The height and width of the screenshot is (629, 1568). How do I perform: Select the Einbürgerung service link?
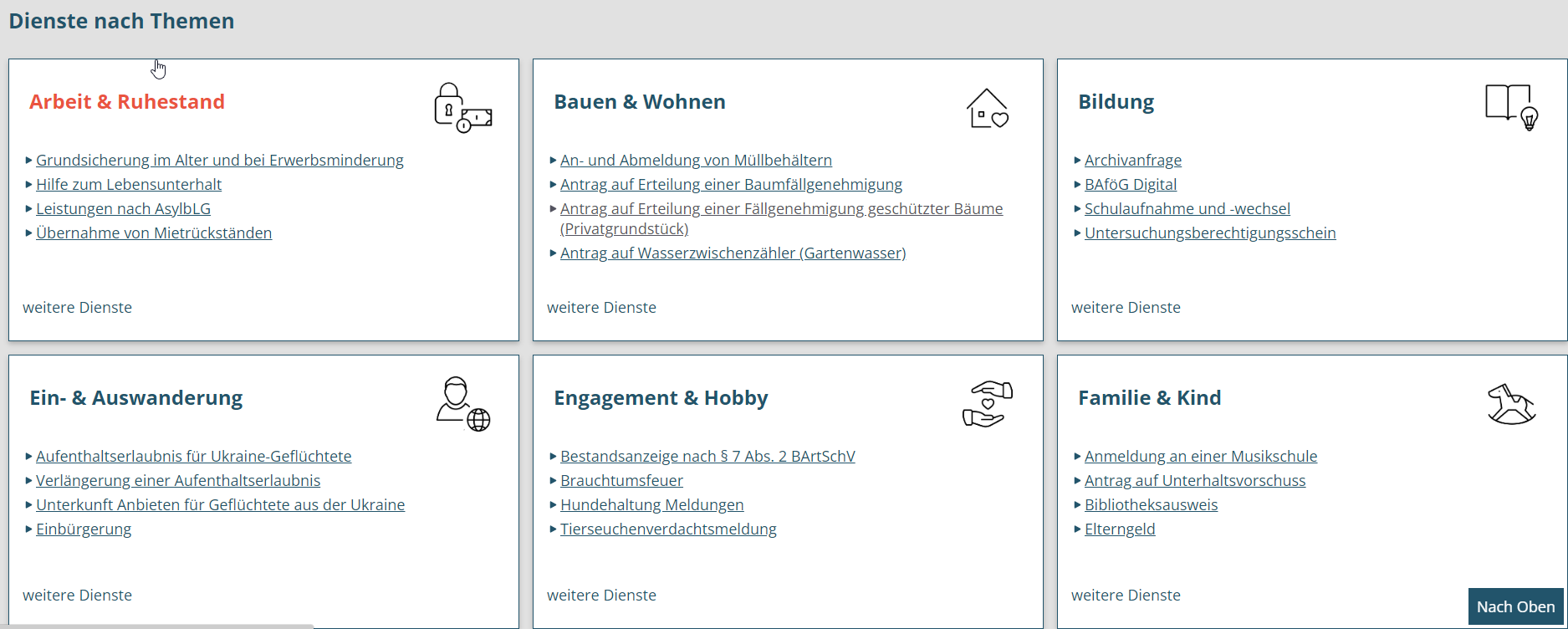point(84,529)
